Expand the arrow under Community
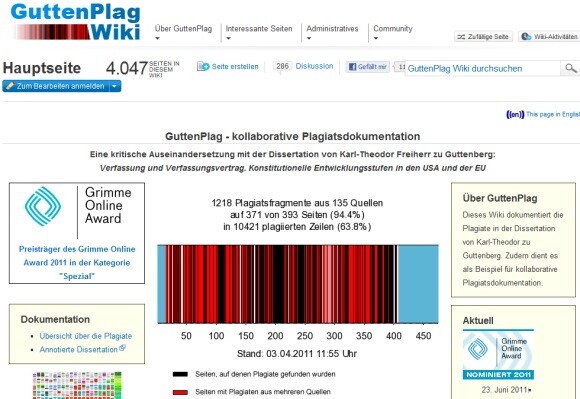 376,38
